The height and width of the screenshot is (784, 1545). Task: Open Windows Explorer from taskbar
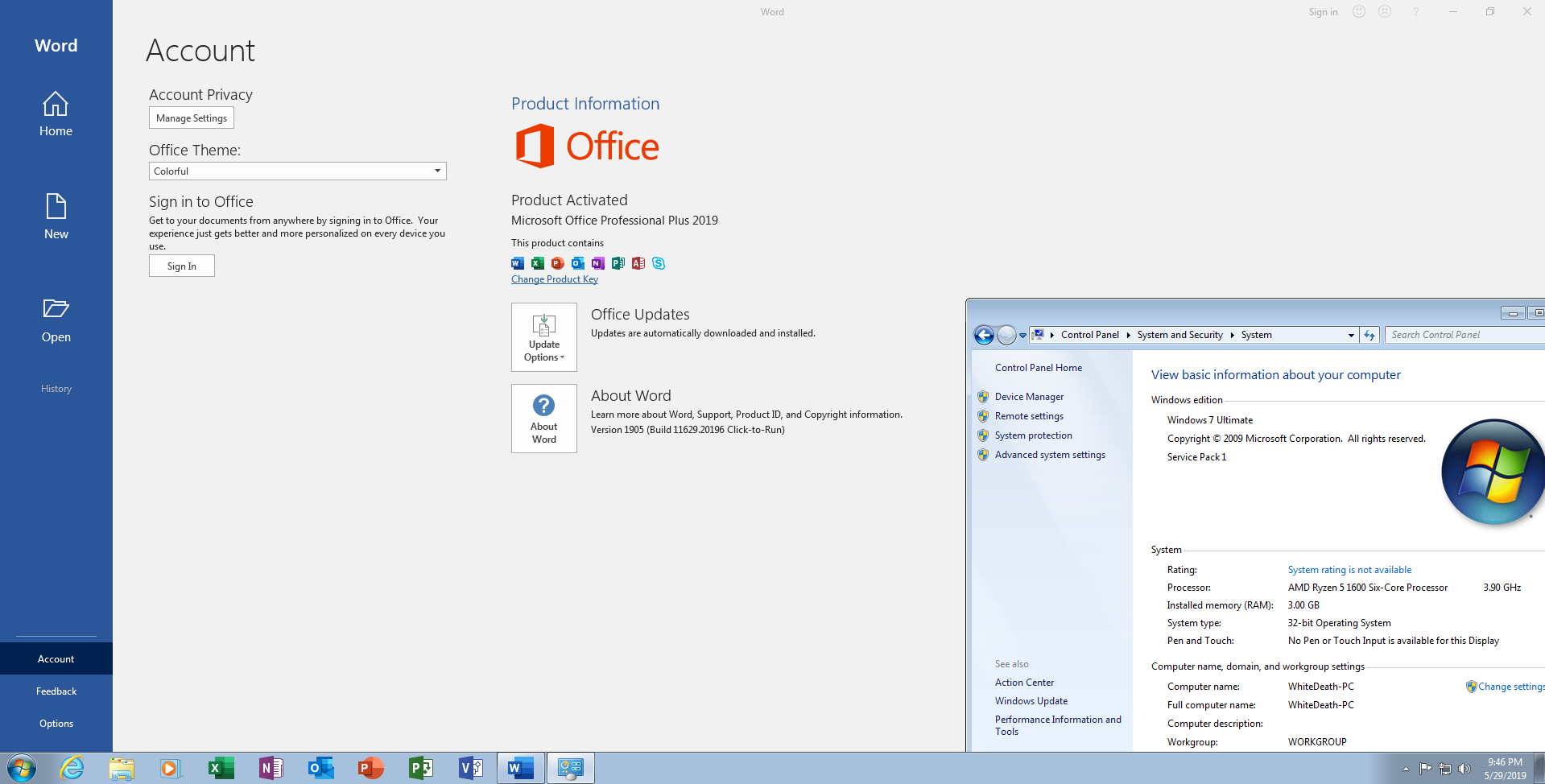122,768
